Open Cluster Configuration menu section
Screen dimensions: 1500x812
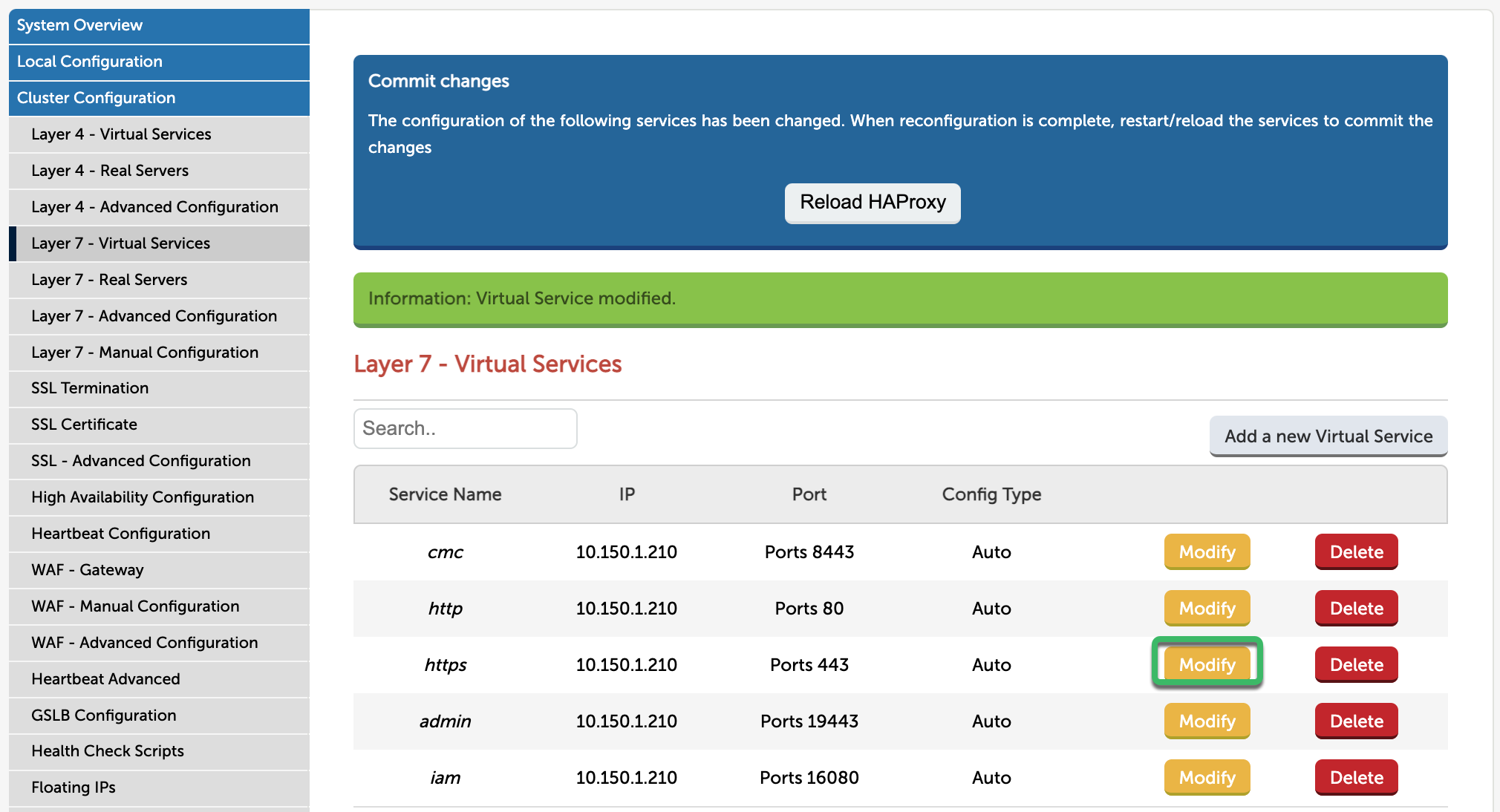point(159,98)
